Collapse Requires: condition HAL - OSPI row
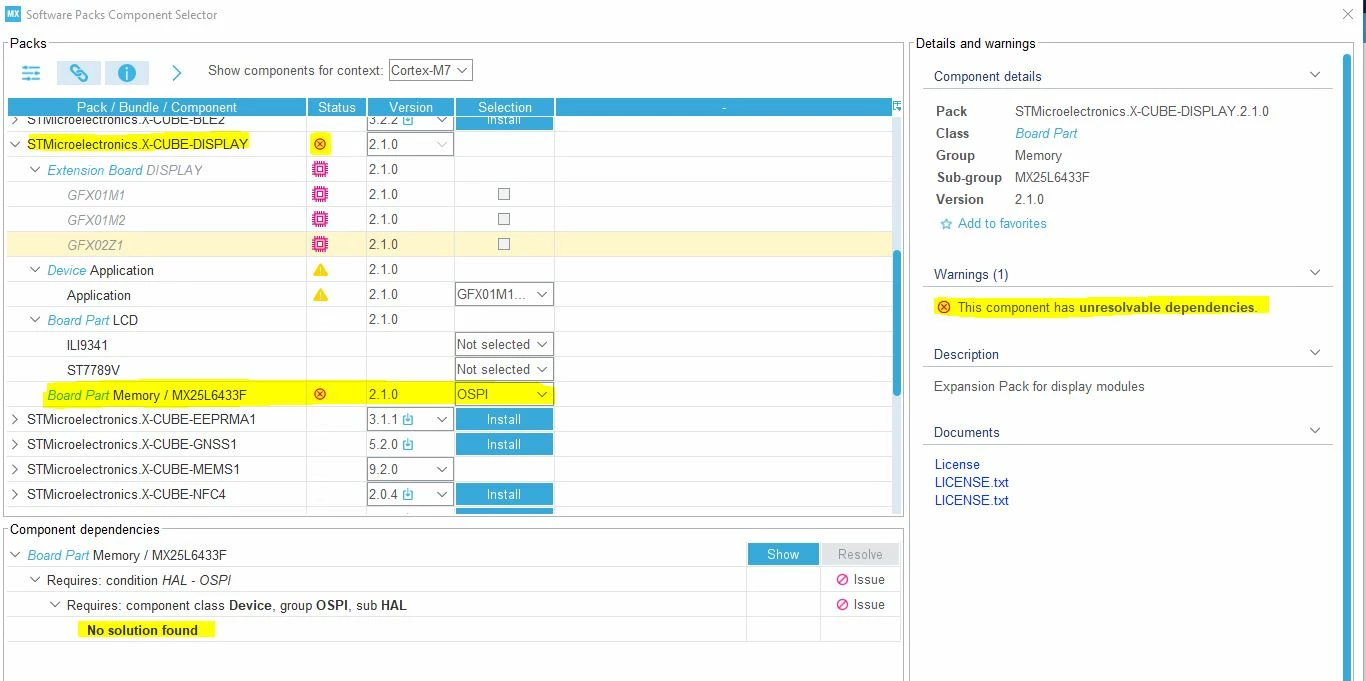Viewport: 1366px width, 681px height. pyautogui.click(x=35, y=580)
